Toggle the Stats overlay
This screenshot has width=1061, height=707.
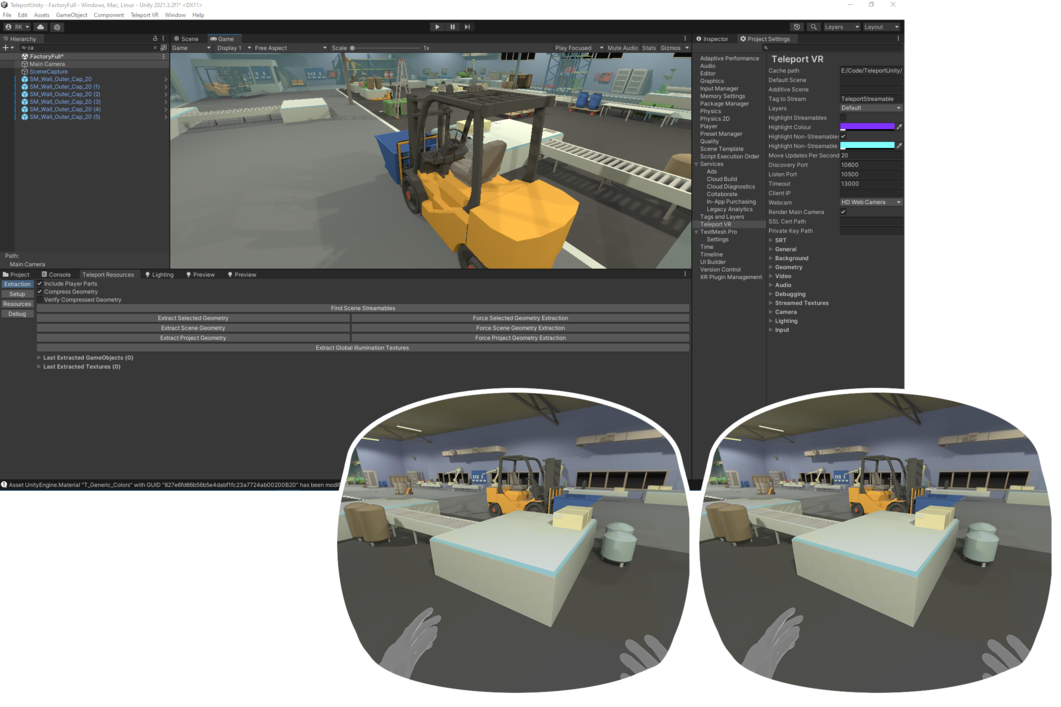click(x=649, y=48)
